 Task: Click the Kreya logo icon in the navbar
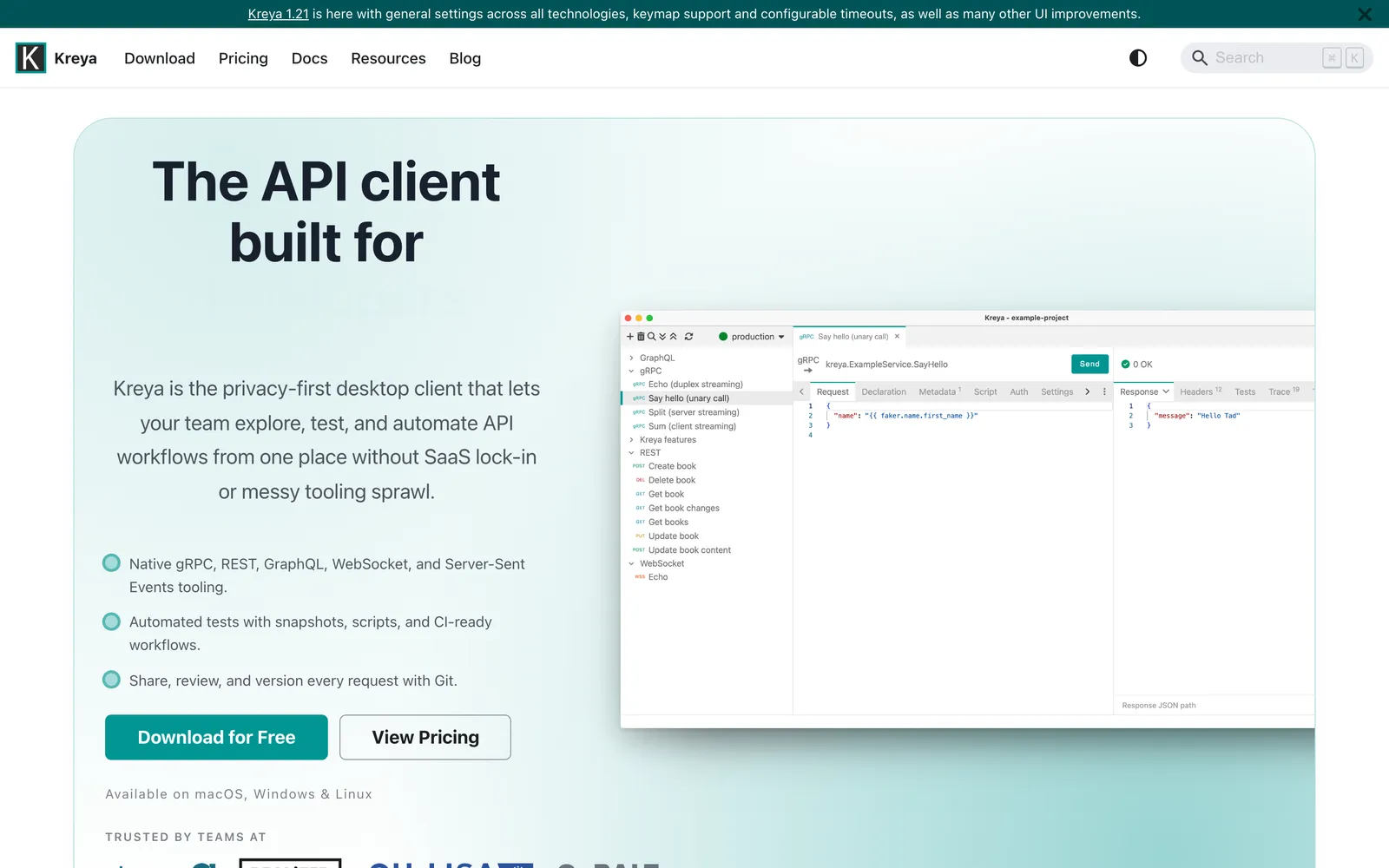coord(30,58)
